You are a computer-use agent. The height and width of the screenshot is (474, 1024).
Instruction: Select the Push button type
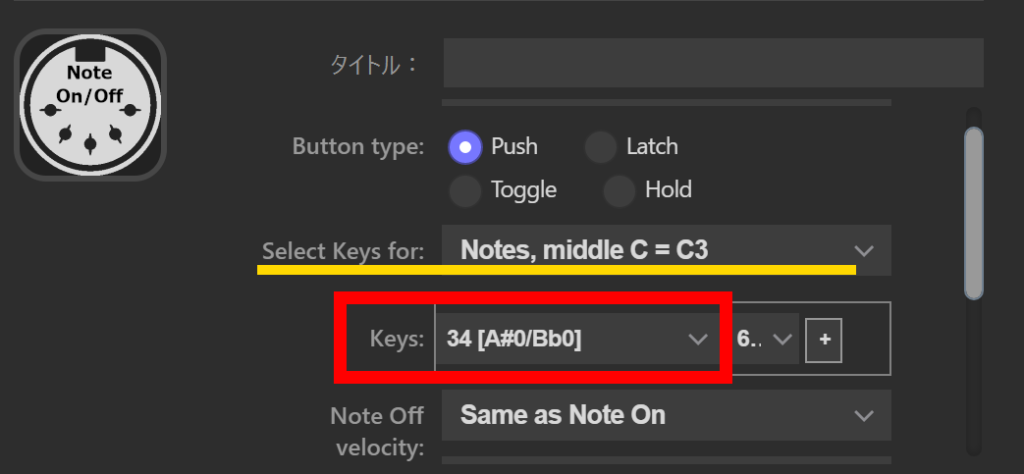click(x=465, y=147)
